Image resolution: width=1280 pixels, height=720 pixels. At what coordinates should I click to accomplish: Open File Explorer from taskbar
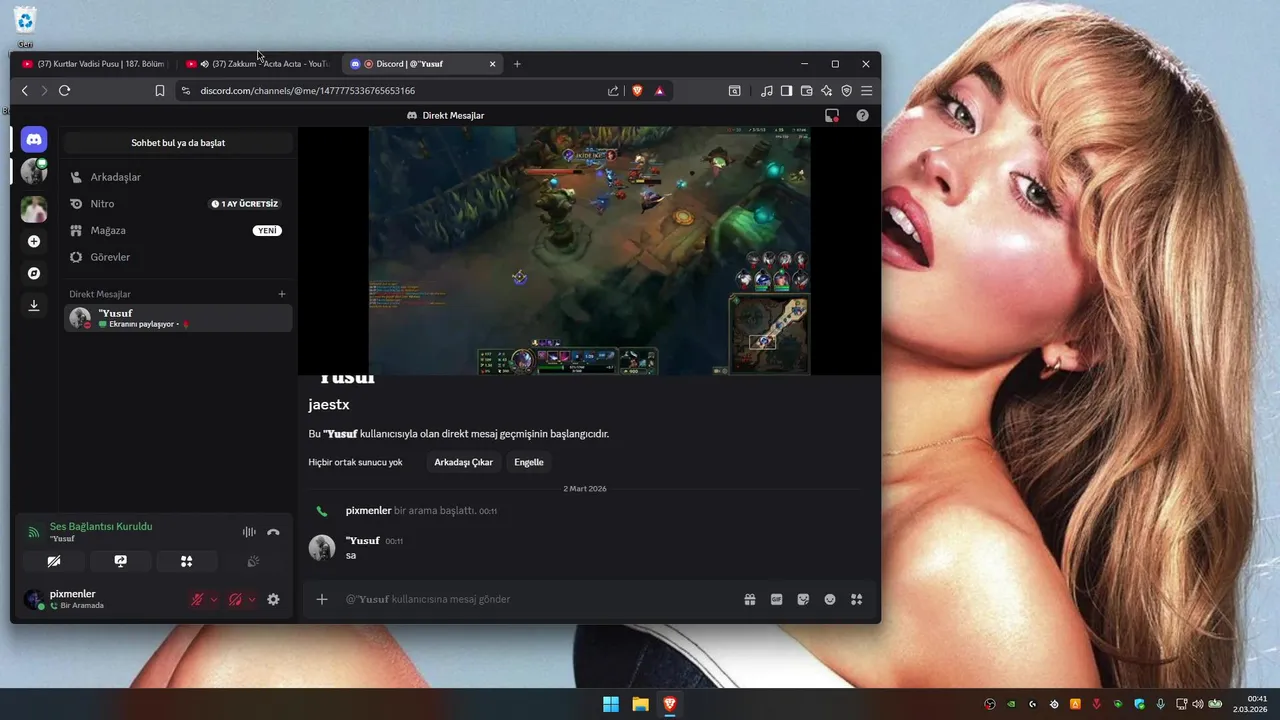[x=640, y=704]
